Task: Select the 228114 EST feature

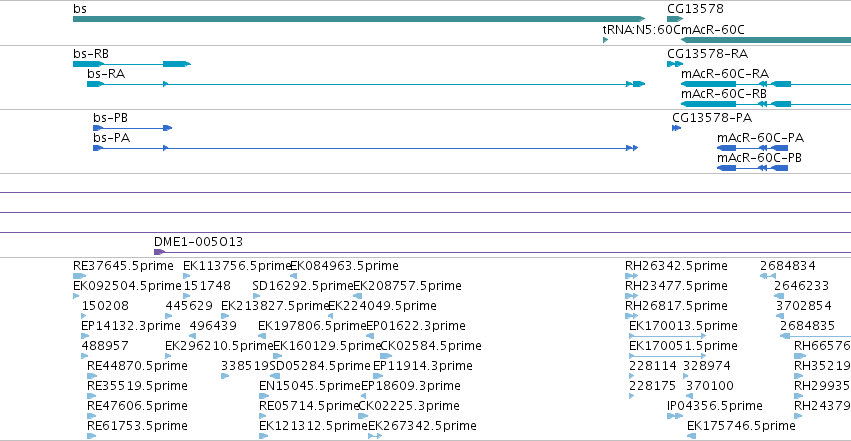Action: pos(632,376)
